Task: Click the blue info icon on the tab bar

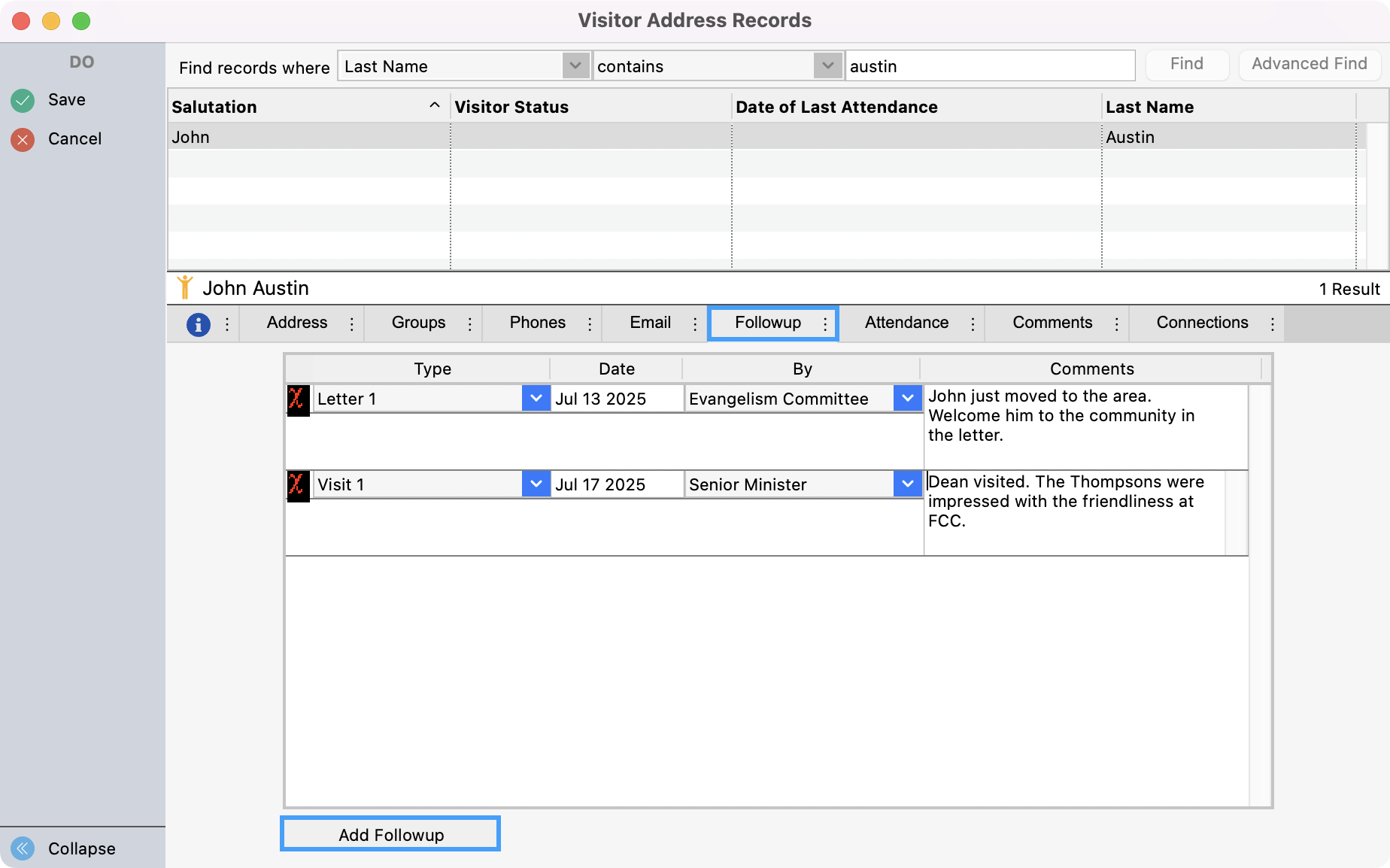Action: (198, 323)
